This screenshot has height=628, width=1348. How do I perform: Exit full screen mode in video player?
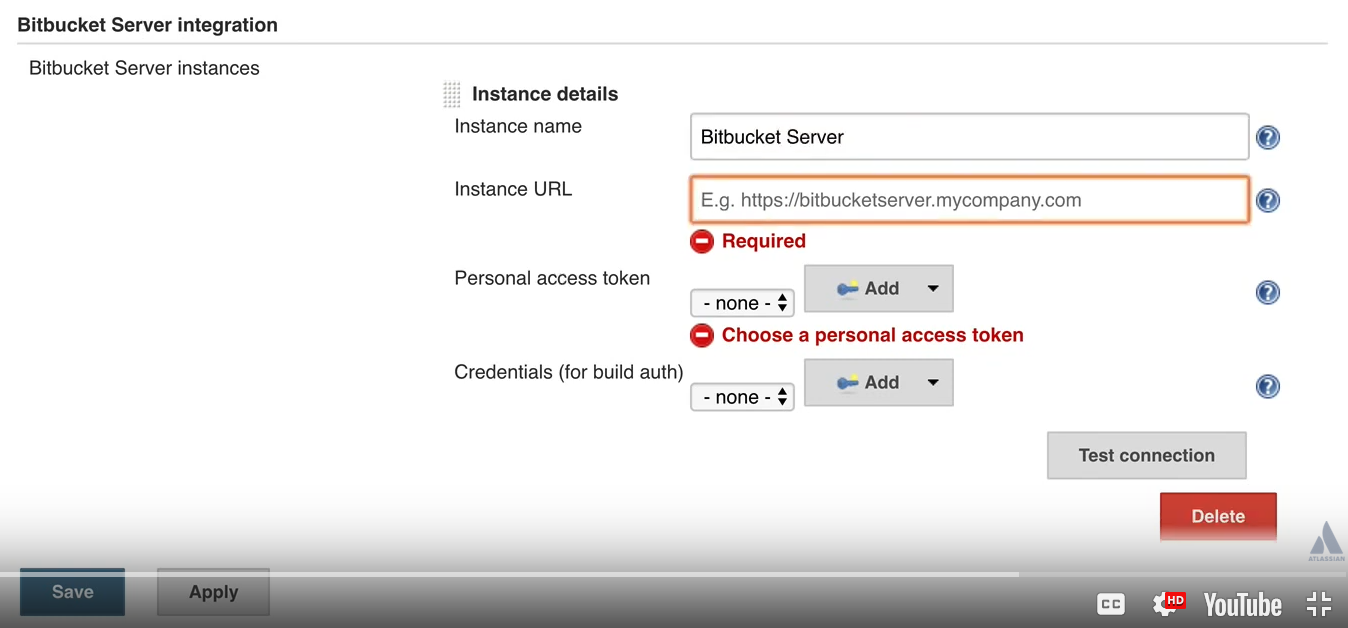coord(1319,604)
